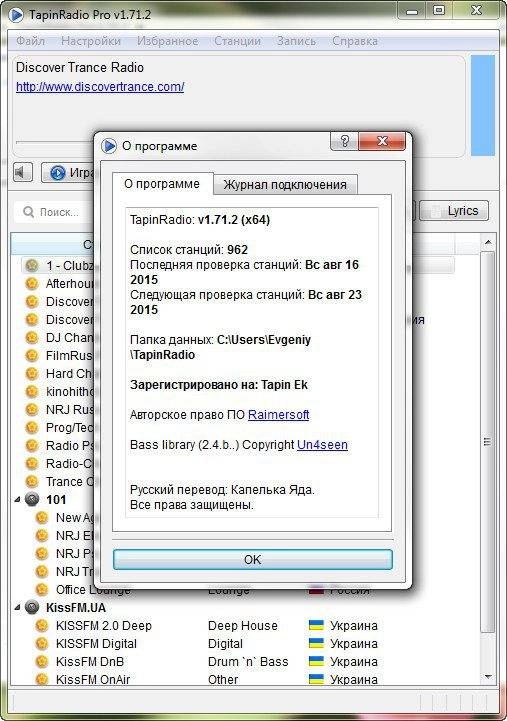The height and width of the screenshot is (721, 507).
Task: Switch to the Журнал подключения tab
Action: tap(285, 185)
